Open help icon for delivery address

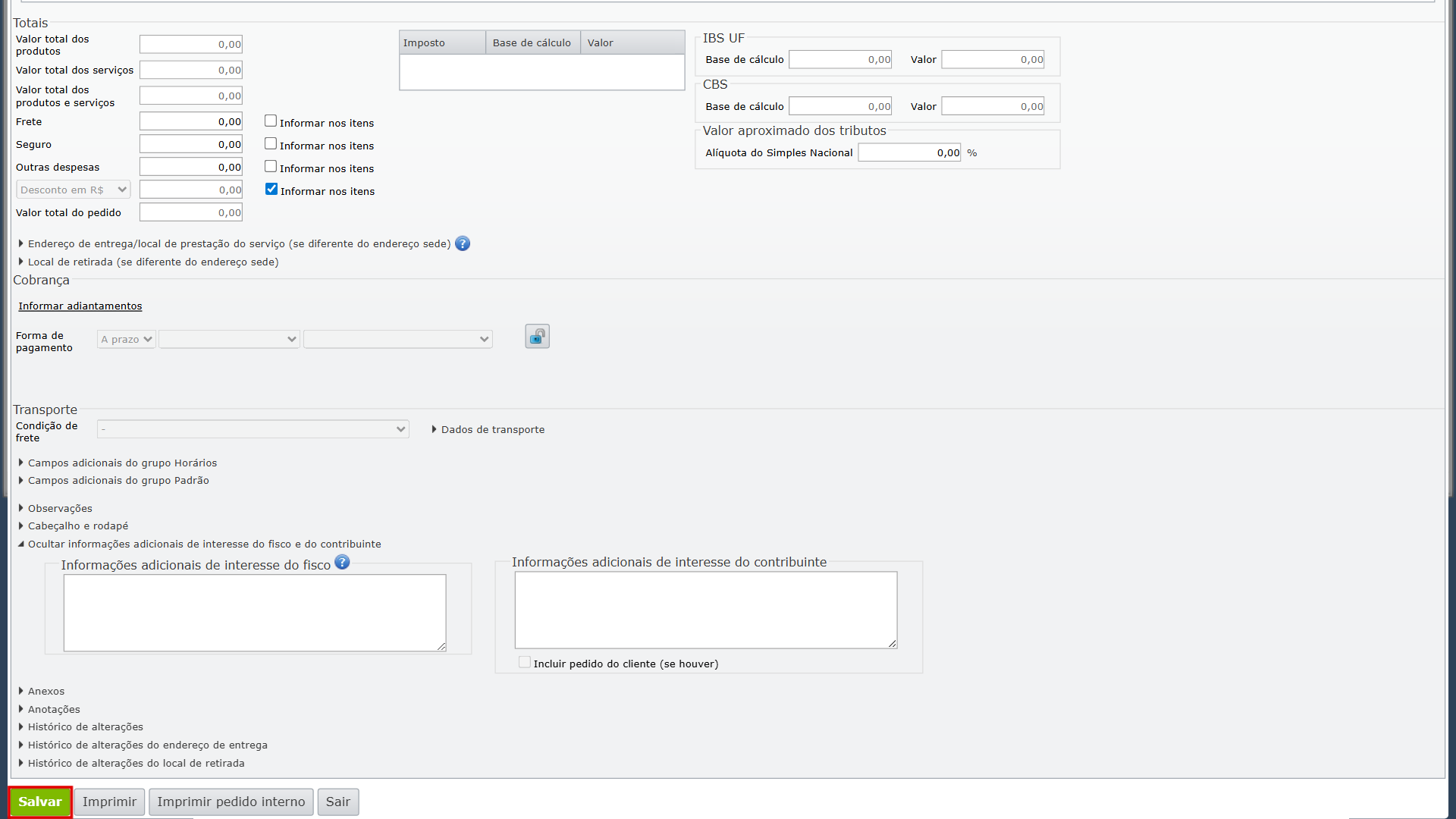tap(463, 243)
